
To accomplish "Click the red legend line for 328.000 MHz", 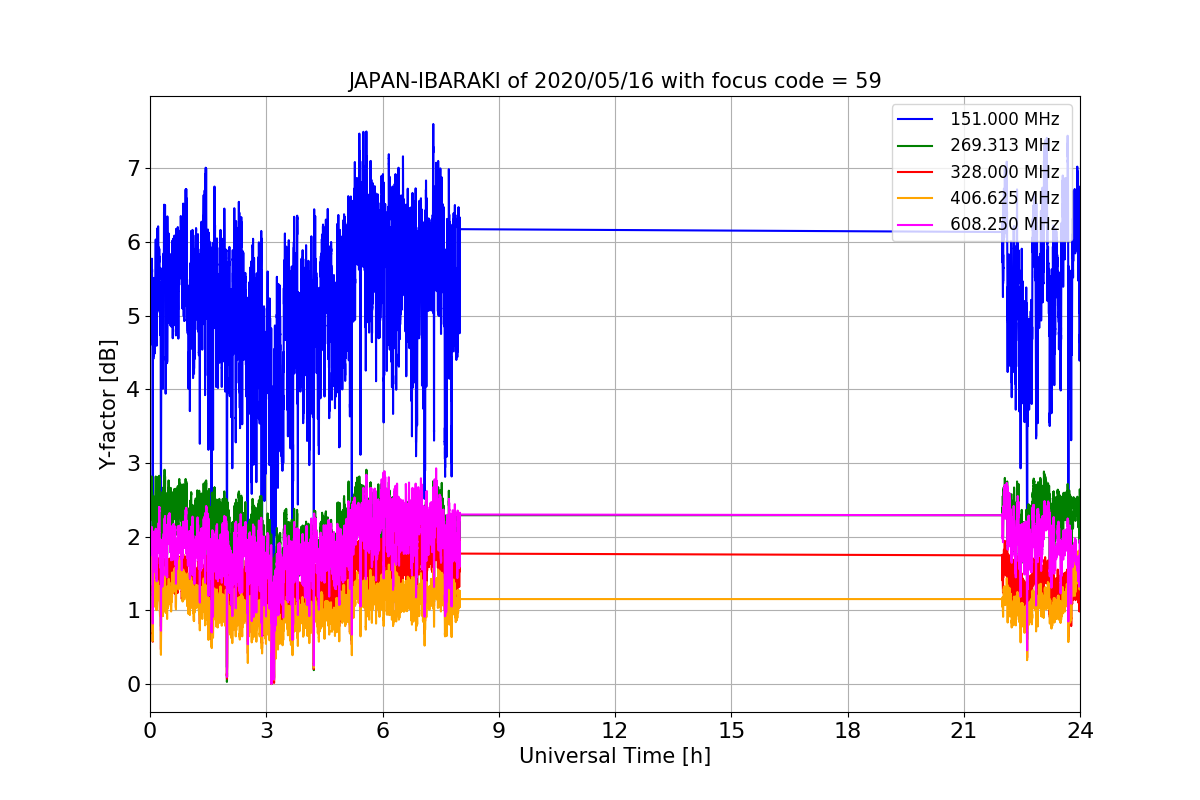I will (x=916, y=172).
